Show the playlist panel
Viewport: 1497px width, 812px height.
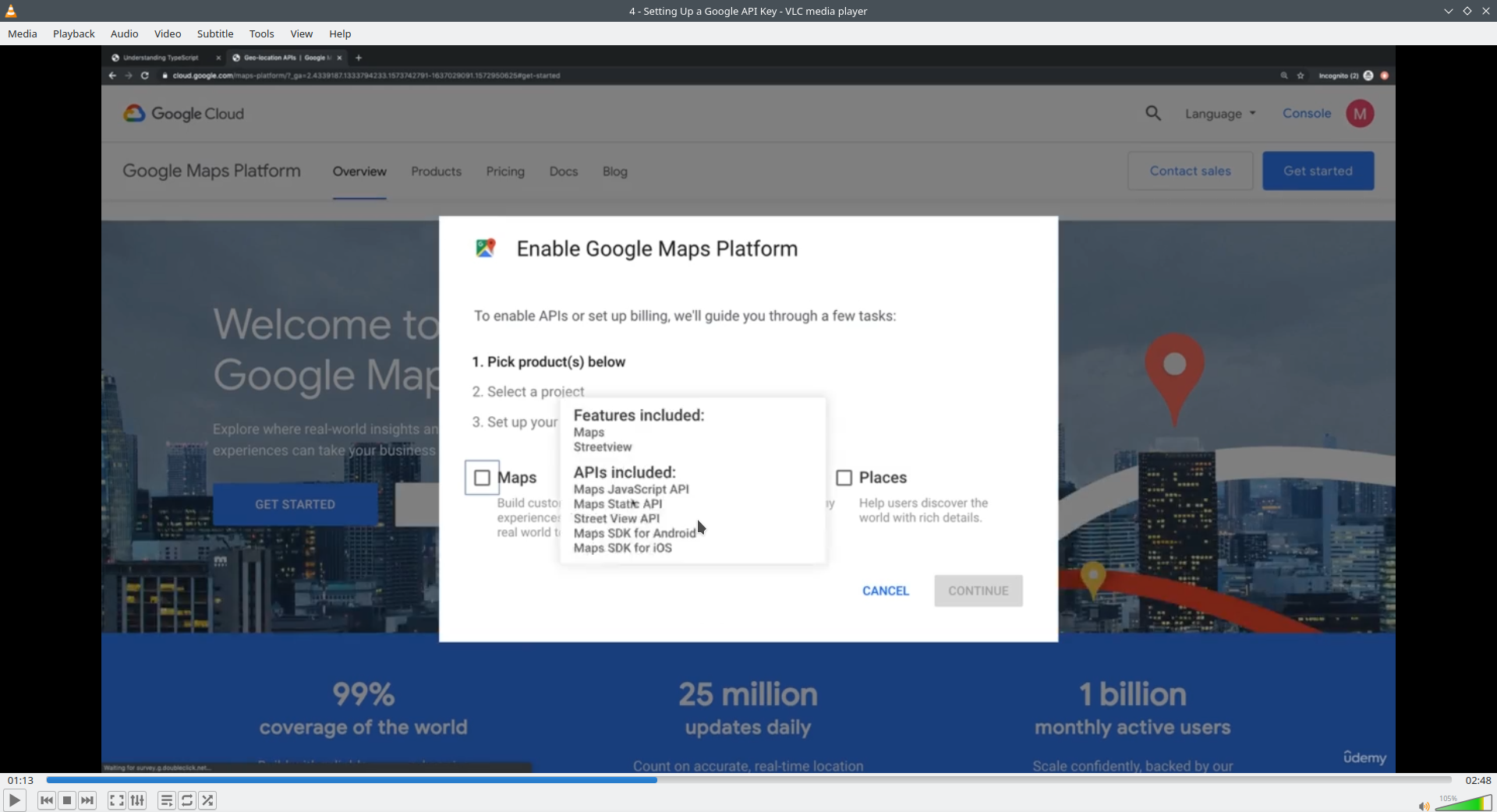[x=166, y=800]
